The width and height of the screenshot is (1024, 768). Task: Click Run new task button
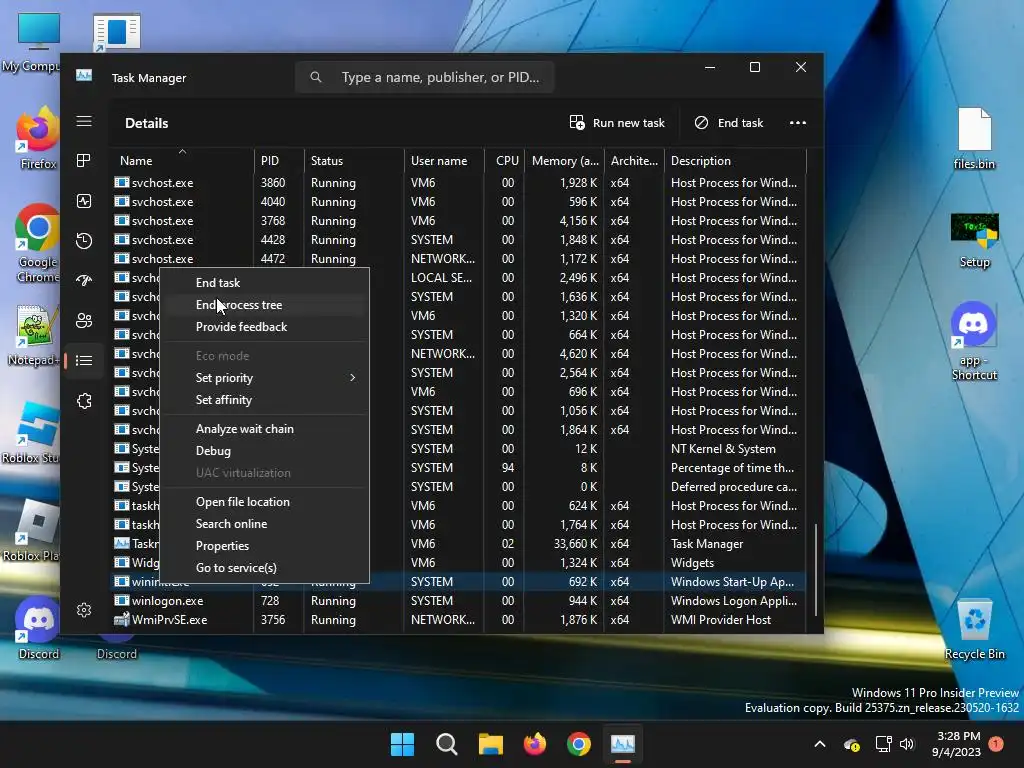[x=617, y=123]
